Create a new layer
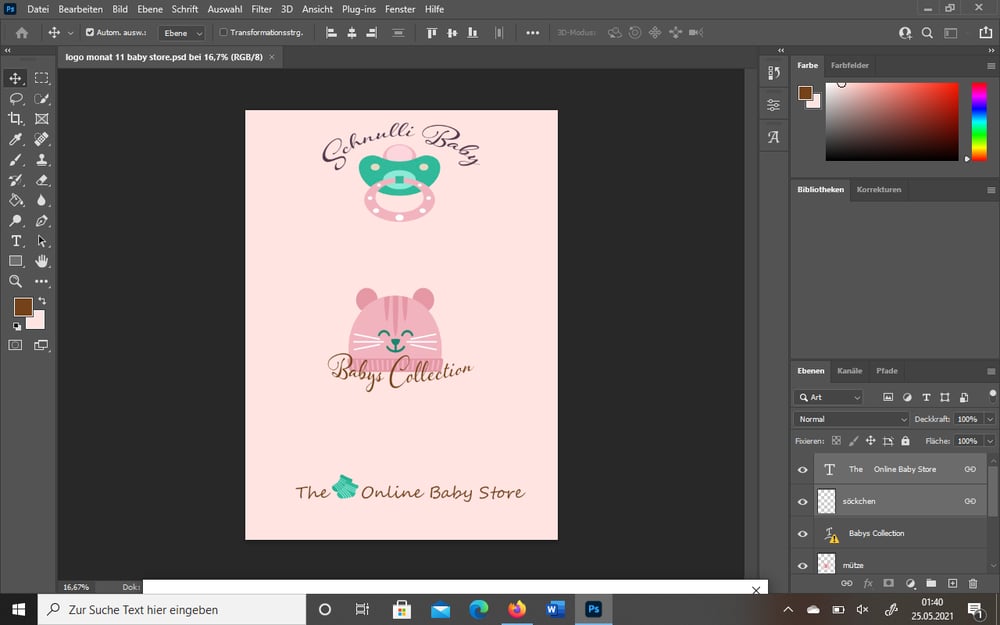Screen dimensions: 1000x625 point(952,583)
